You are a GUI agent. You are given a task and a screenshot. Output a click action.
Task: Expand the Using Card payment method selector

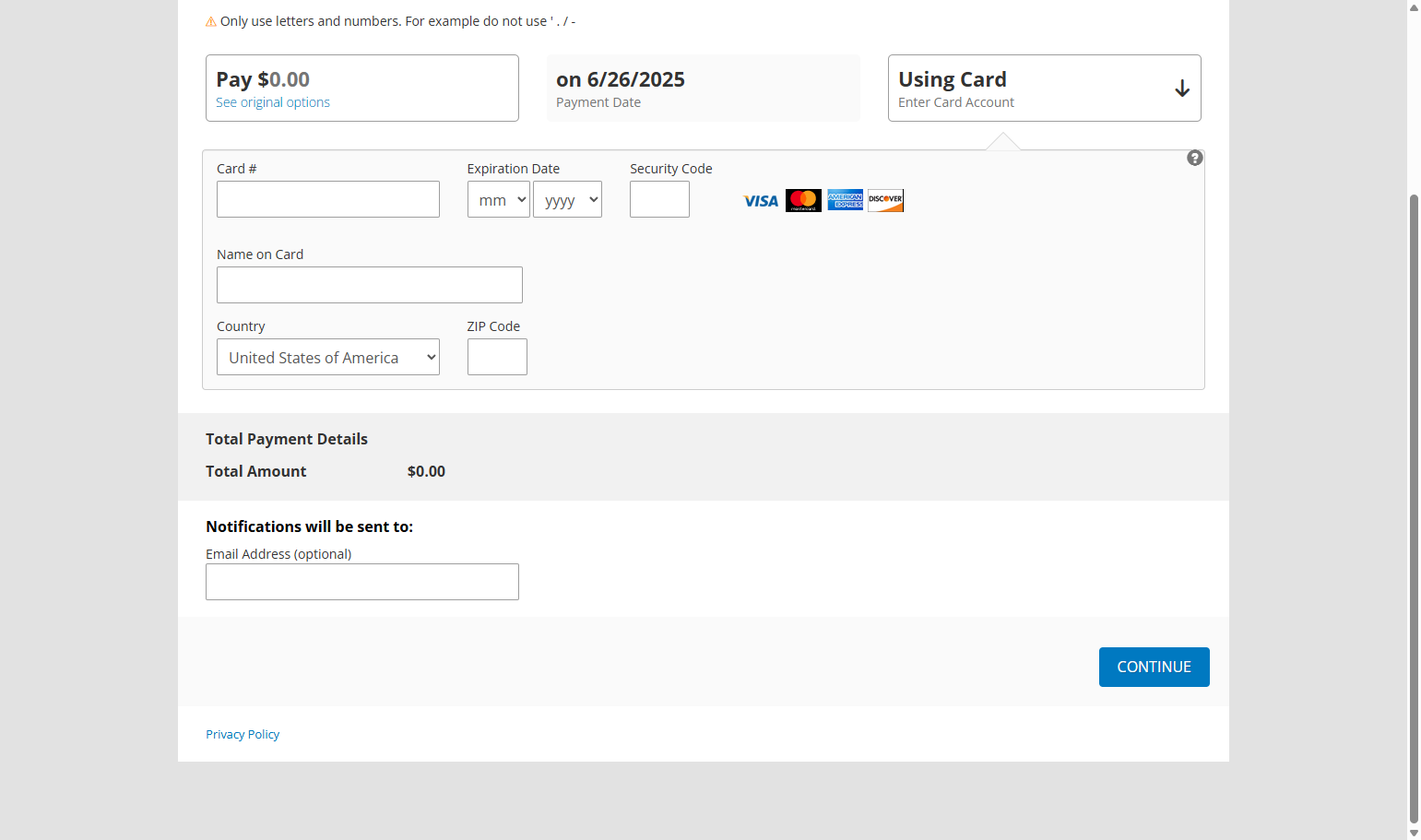(x=1044, y=88)
